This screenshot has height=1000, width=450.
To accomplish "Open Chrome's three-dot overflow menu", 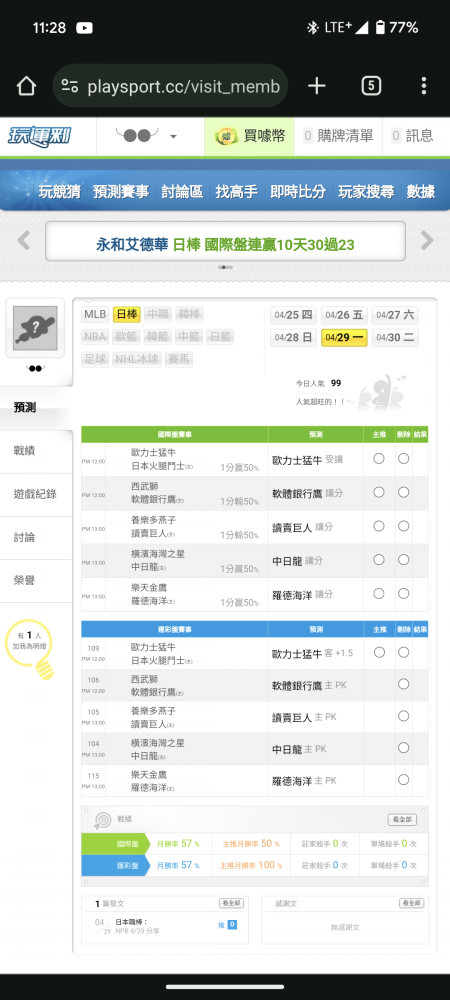I will 424,86.
